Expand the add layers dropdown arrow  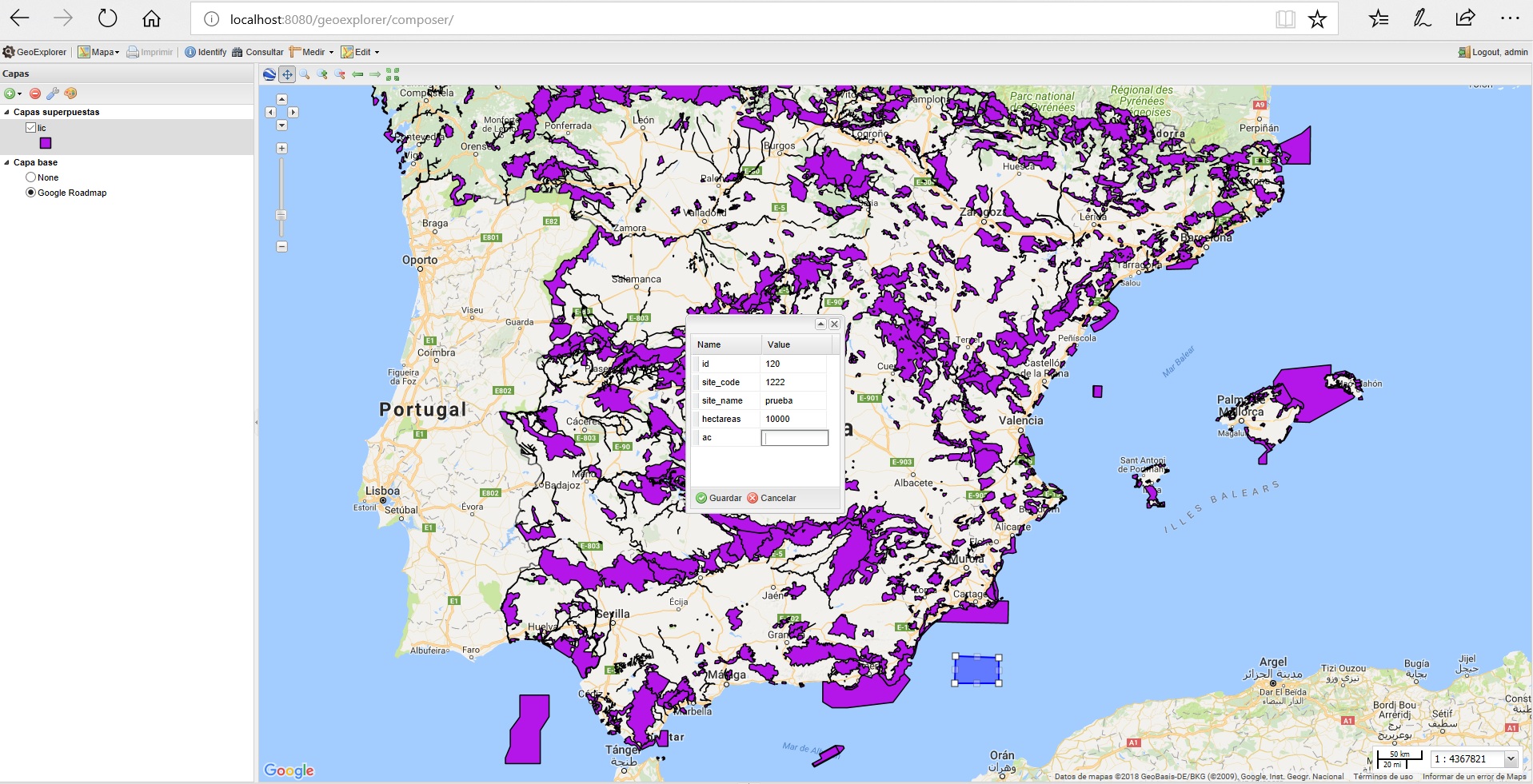point(19,94)
